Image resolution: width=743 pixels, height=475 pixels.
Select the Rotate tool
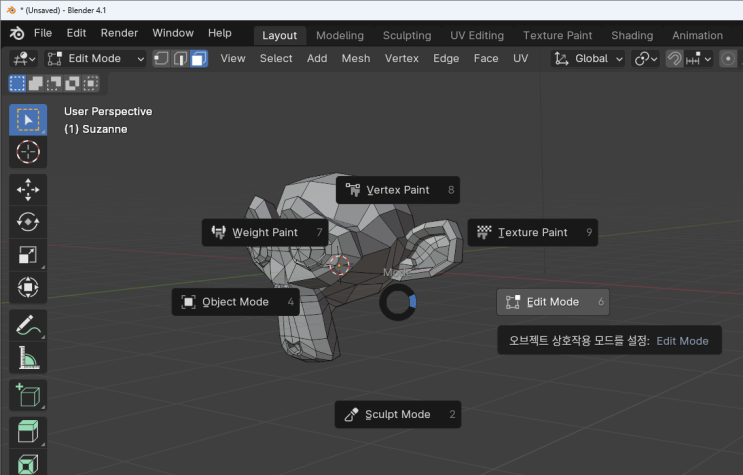(28, 222)
